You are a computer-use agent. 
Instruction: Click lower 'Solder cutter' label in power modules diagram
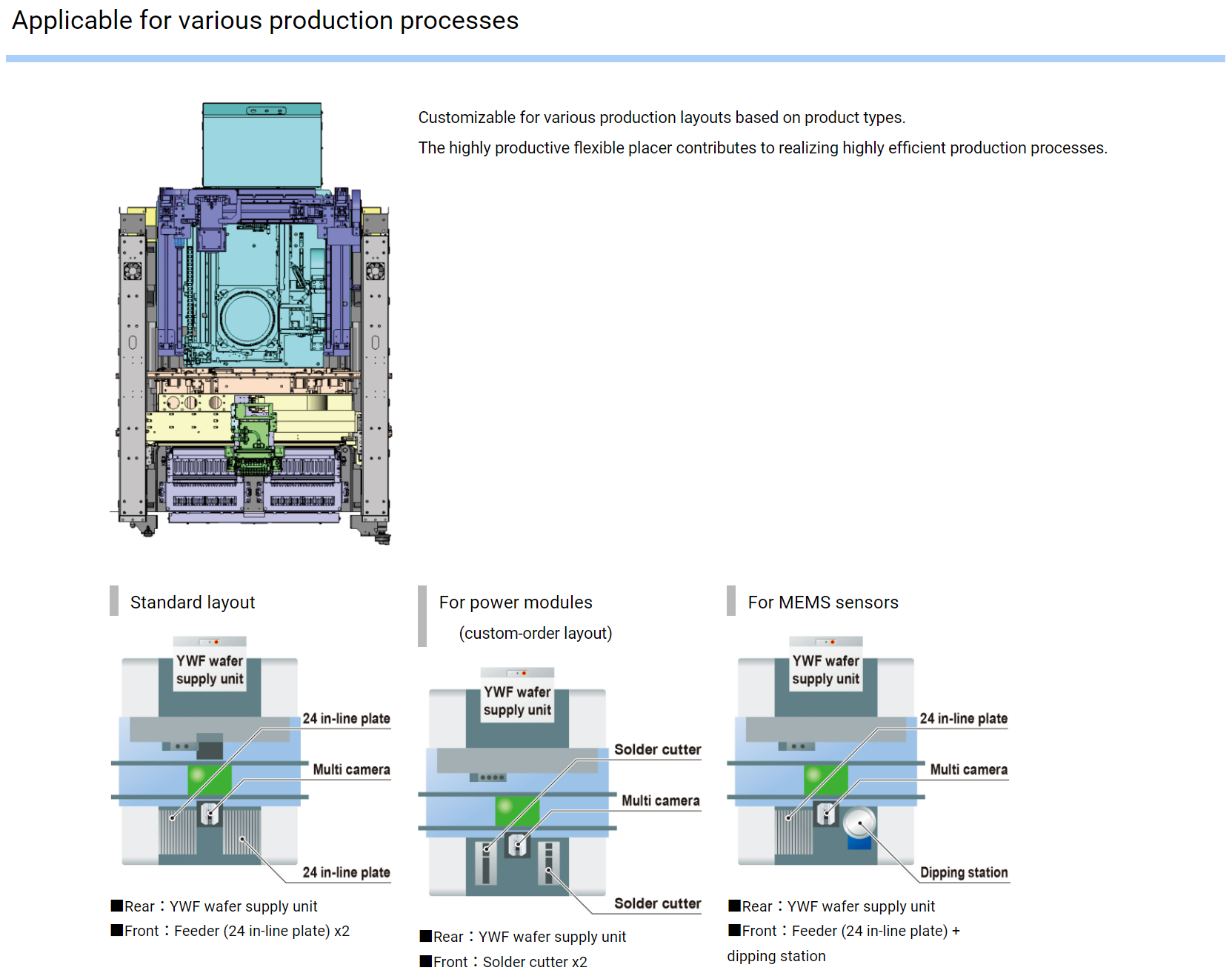tap(657, 904)
